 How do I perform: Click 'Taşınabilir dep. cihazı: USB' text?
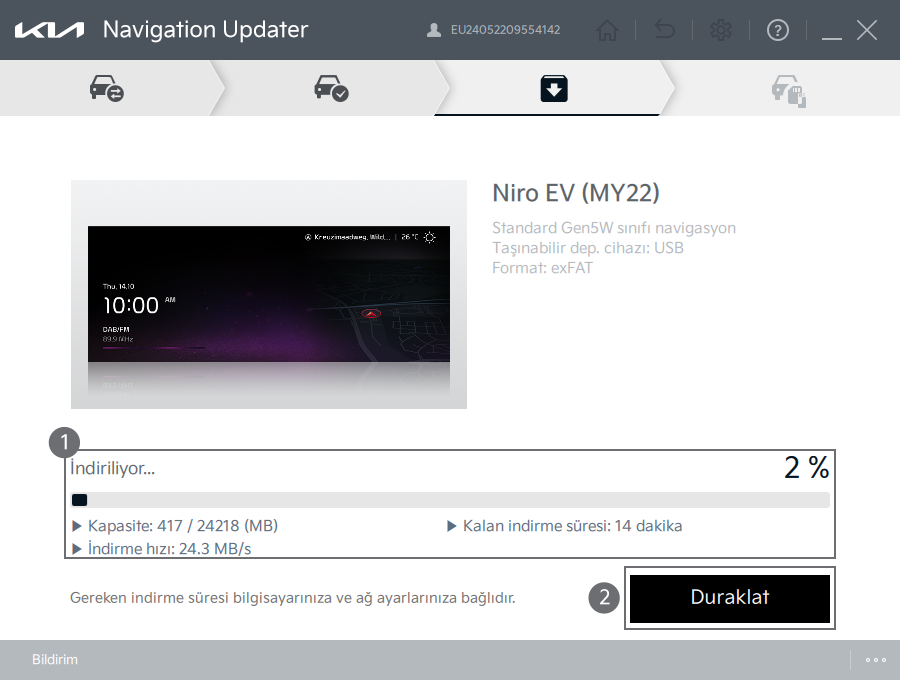point(588,248)
